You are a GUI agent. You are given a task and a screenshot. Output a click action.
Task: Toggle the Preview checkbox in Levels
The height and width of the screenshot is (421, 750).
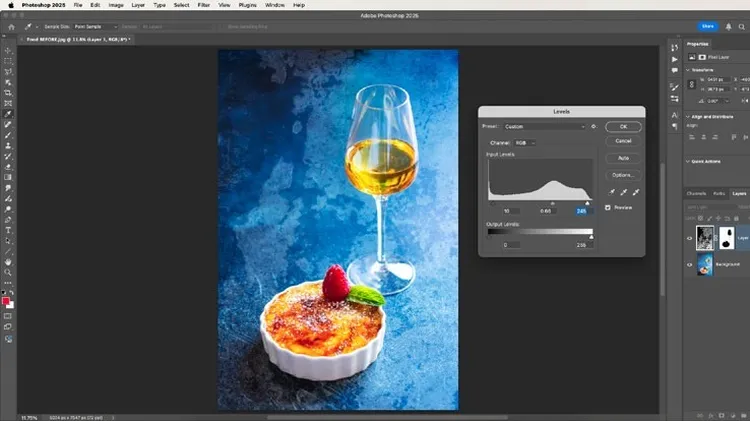tap(608, 207)
